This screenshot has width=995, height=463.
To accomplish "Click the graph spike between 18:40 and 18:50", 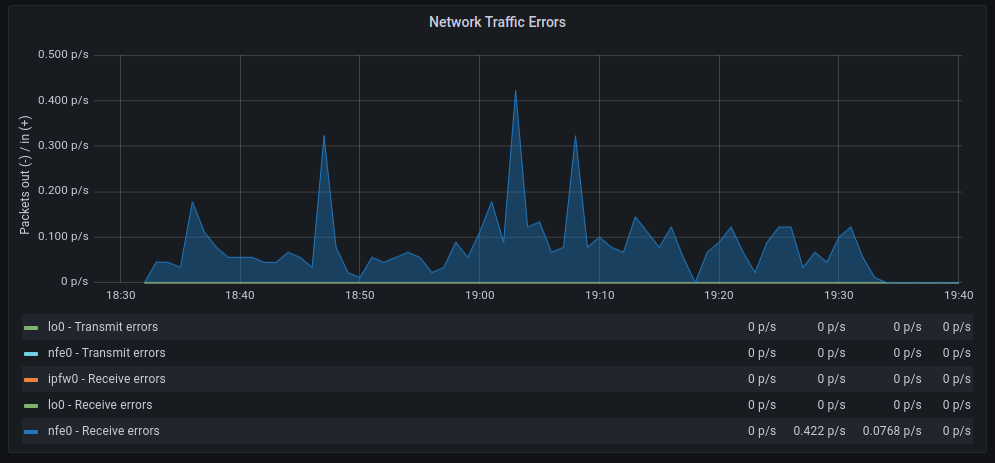I will coord(324,137).
